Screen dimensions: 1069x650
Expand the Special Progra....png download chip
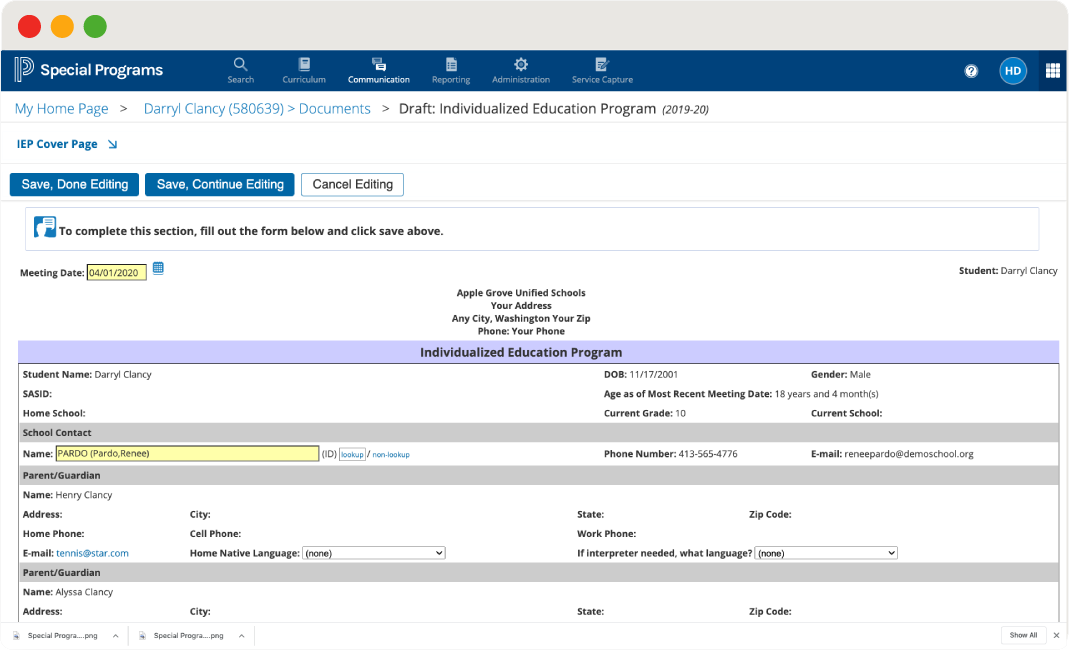coord(113,635)
